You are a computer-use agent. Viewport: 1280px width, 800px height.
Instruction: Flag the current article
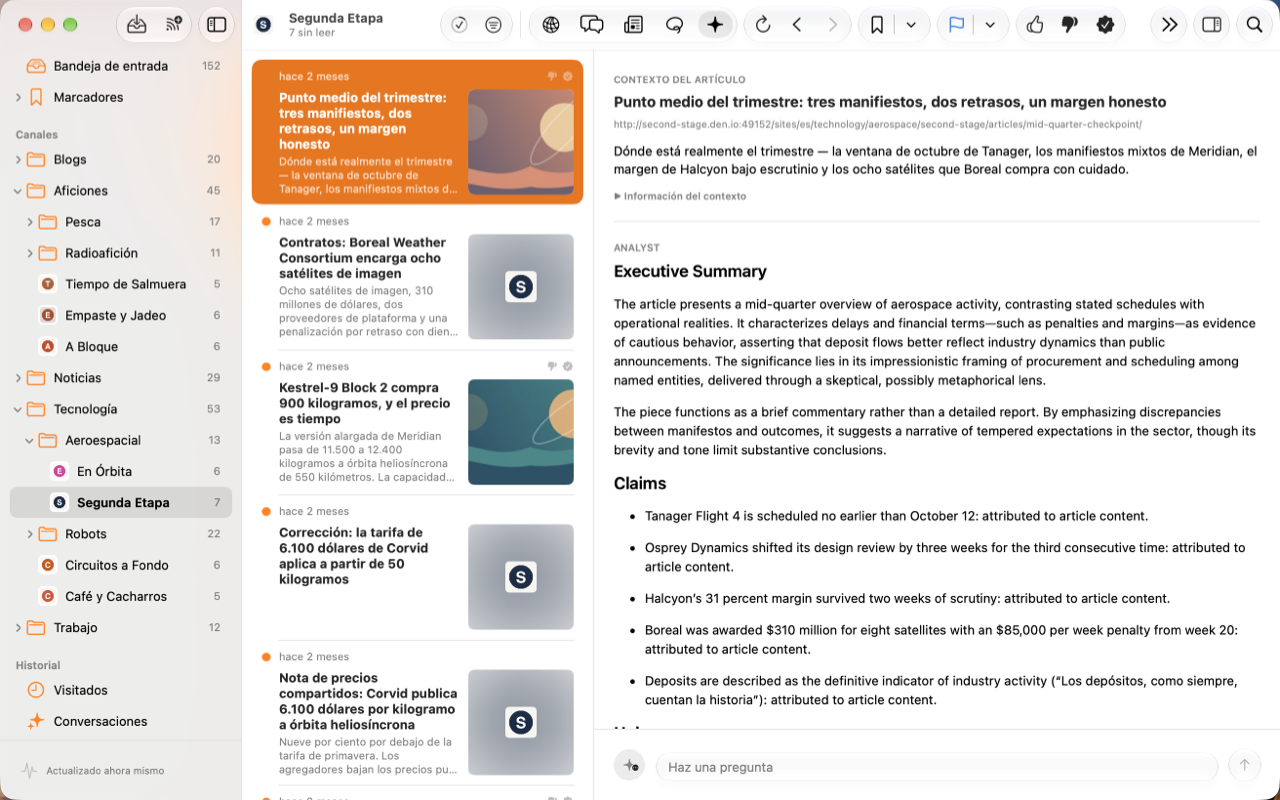[x=956, y=25]
